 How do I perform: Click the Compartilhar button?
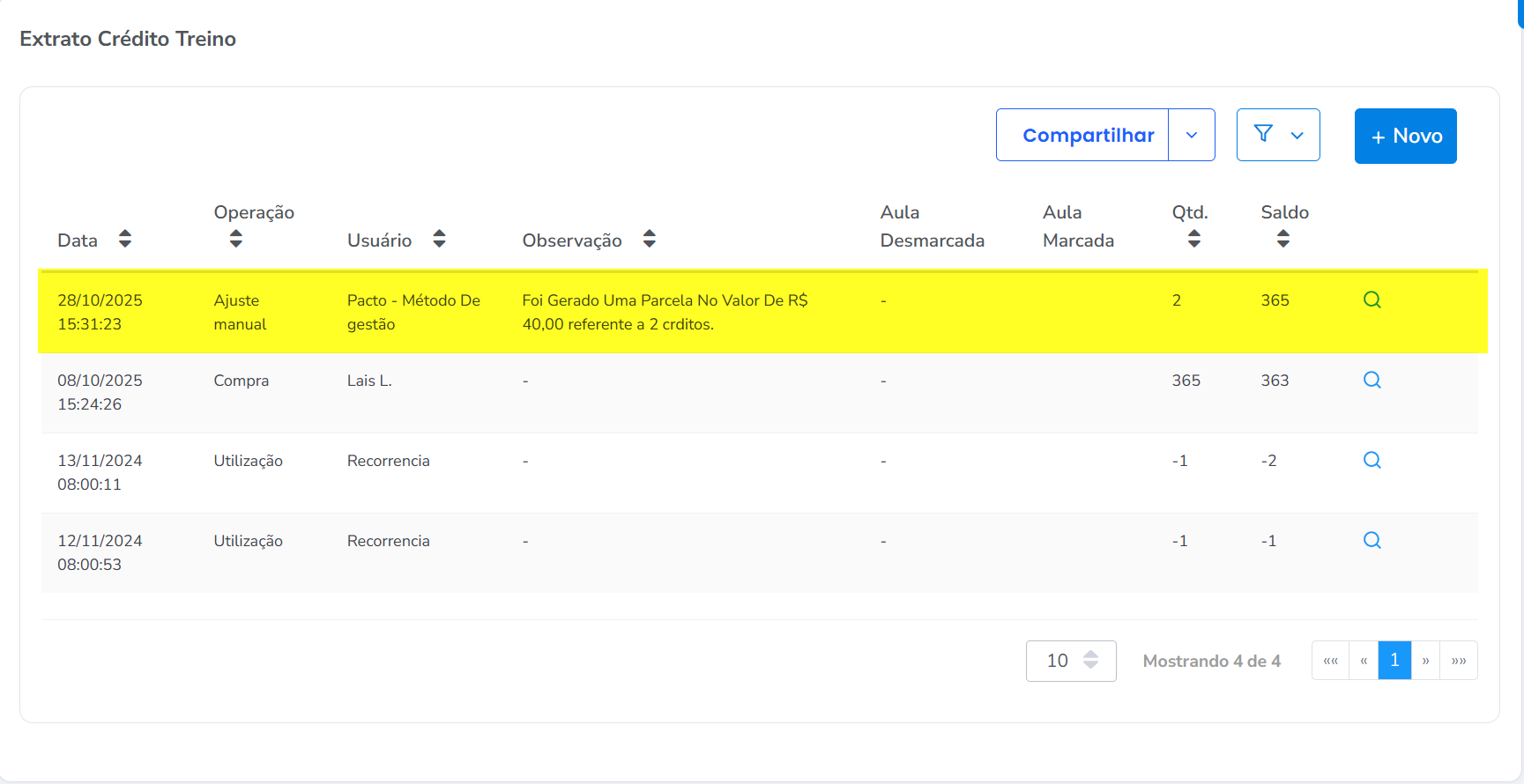tap(1087, 136)
